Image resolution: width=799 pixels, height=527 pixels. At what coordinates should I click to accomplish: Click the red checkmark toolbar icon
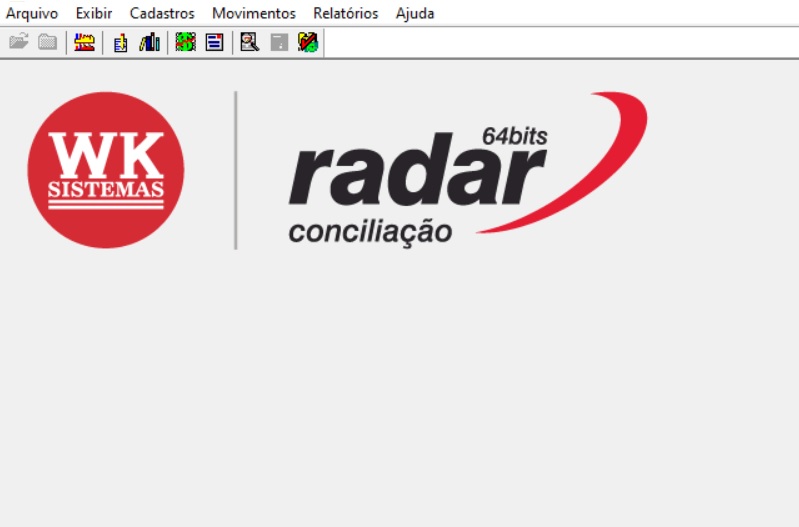click(x=308, y=42)
